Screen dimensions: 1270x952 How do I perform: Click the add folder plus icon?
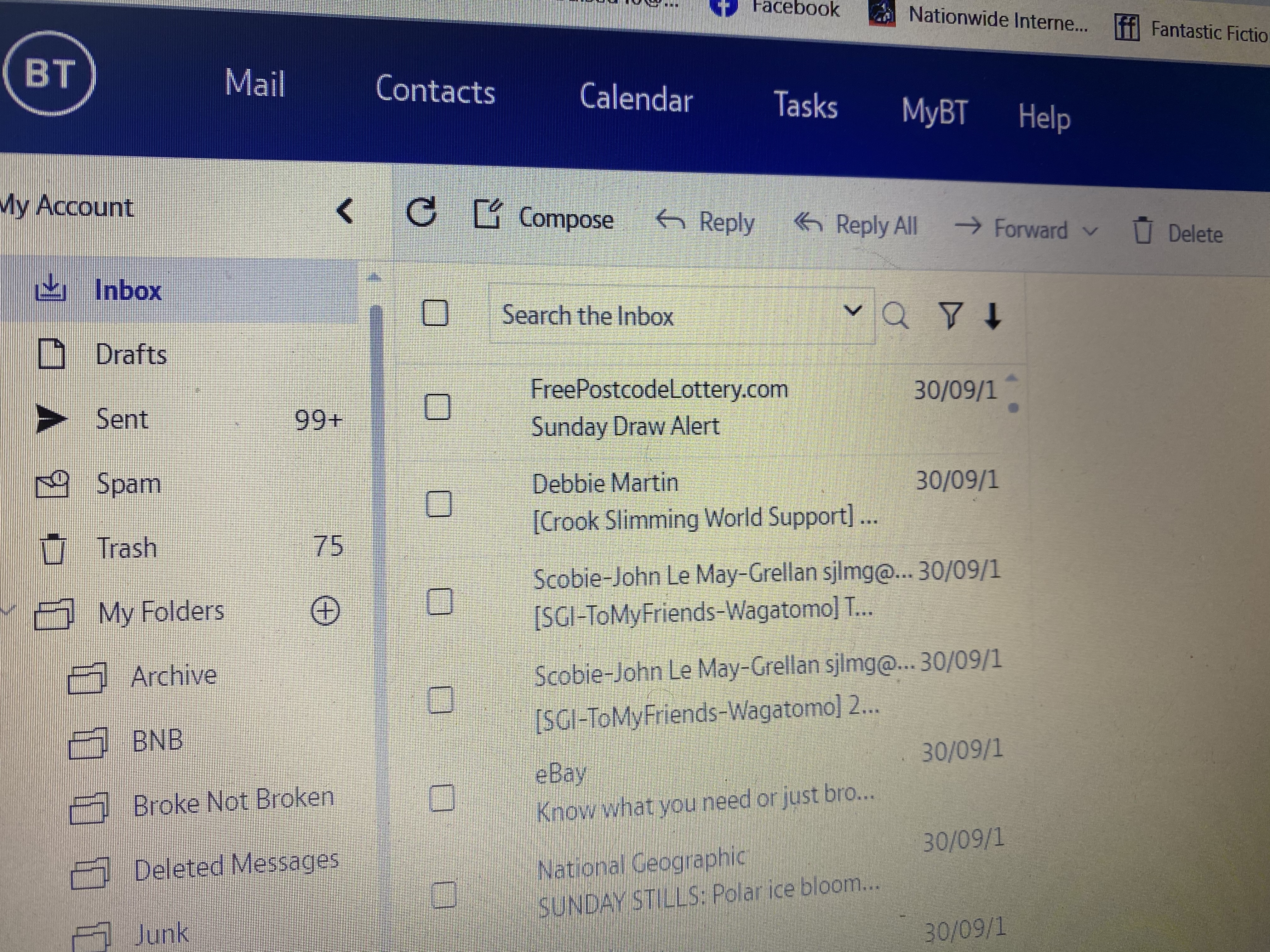[x=326, y=610]
